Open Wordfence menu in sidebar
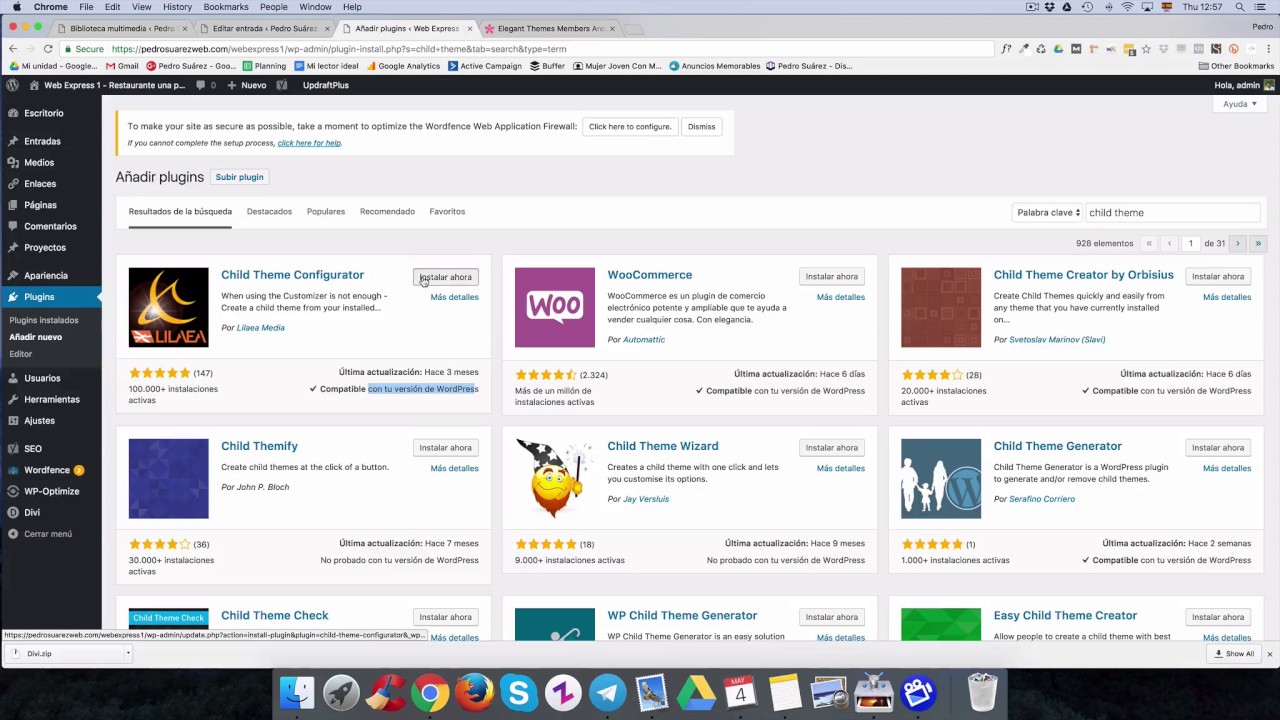 click(x=47, y=470)
